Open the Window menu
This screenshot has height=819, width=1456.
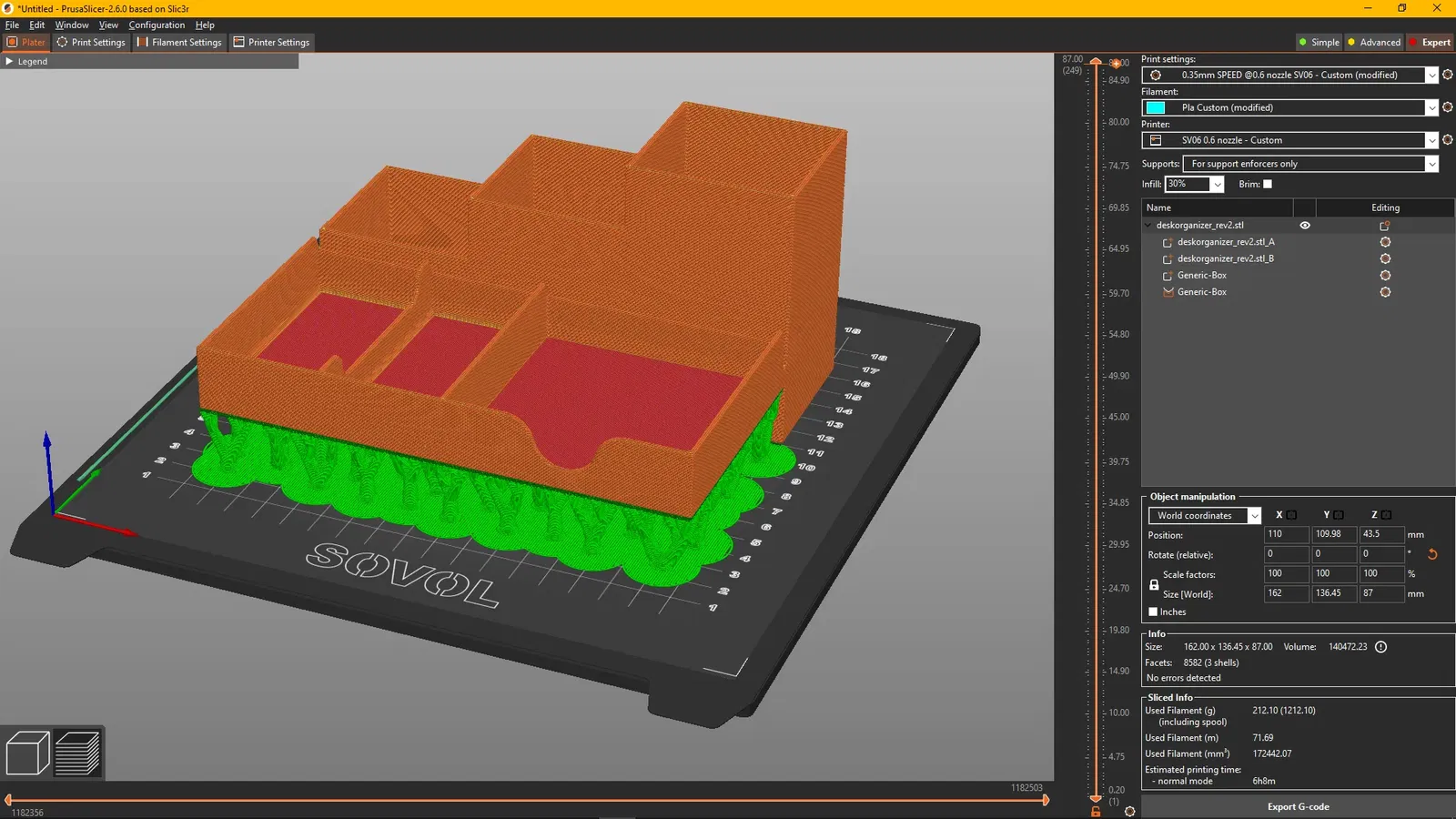click(72, 25)
